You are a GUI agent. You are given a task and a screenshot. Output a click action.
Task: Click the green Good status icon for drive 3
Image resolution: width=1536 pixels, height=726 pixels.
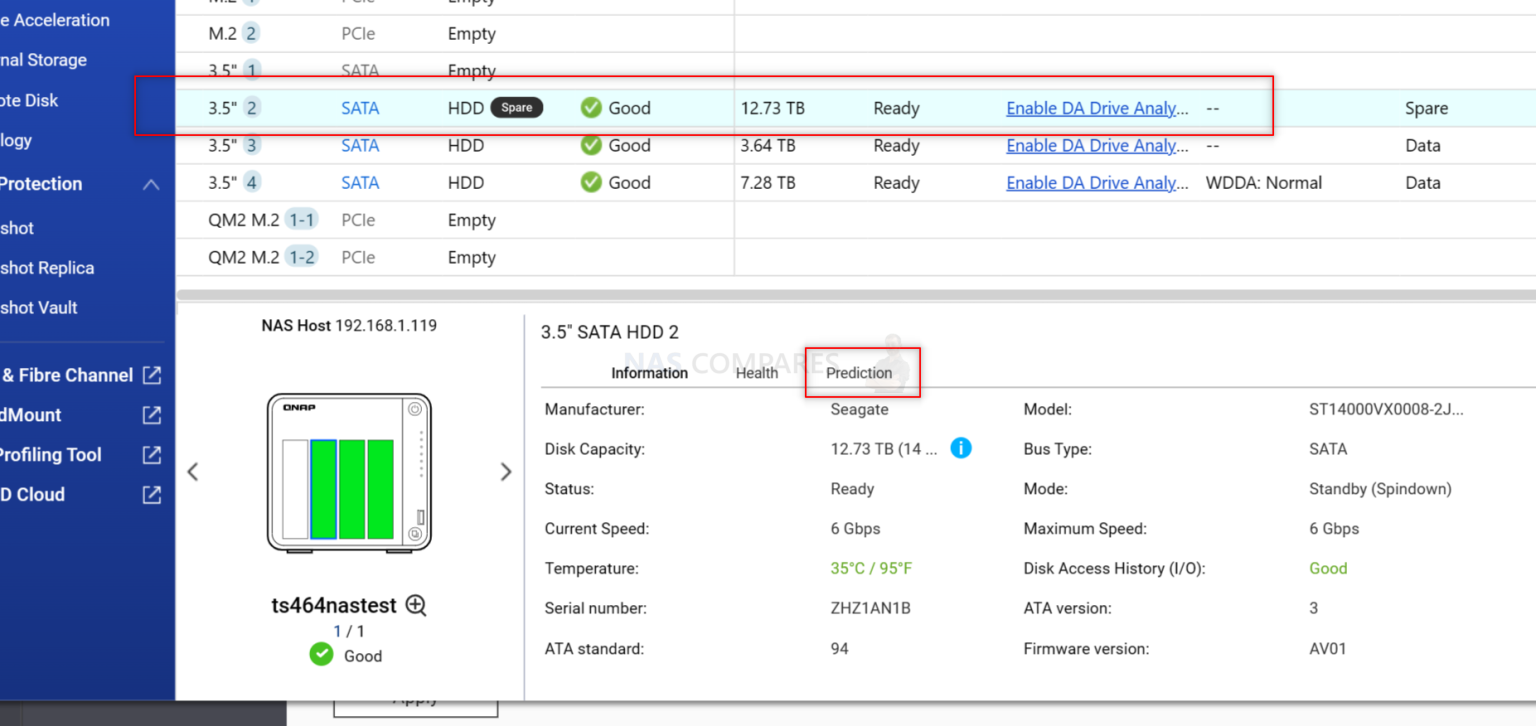[591, 145]
